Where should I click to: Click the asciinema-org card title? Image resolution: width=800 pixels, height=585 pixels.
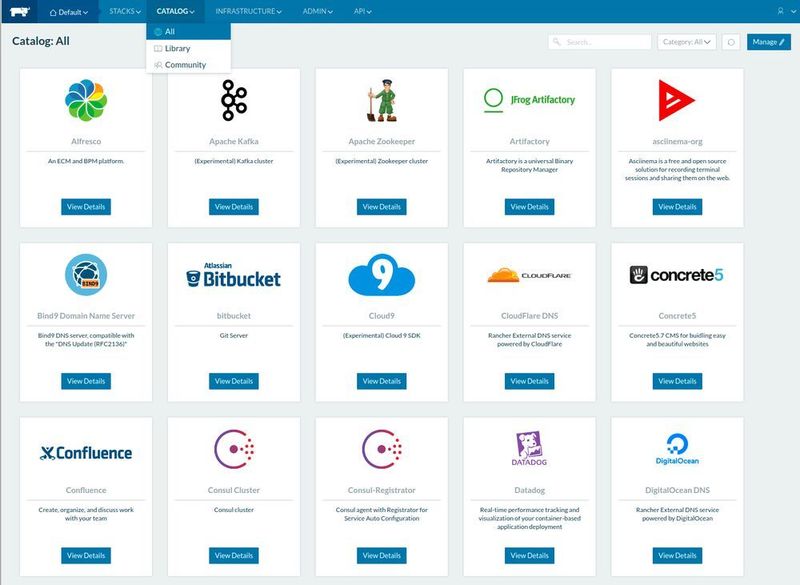click(x=677, y=141)
